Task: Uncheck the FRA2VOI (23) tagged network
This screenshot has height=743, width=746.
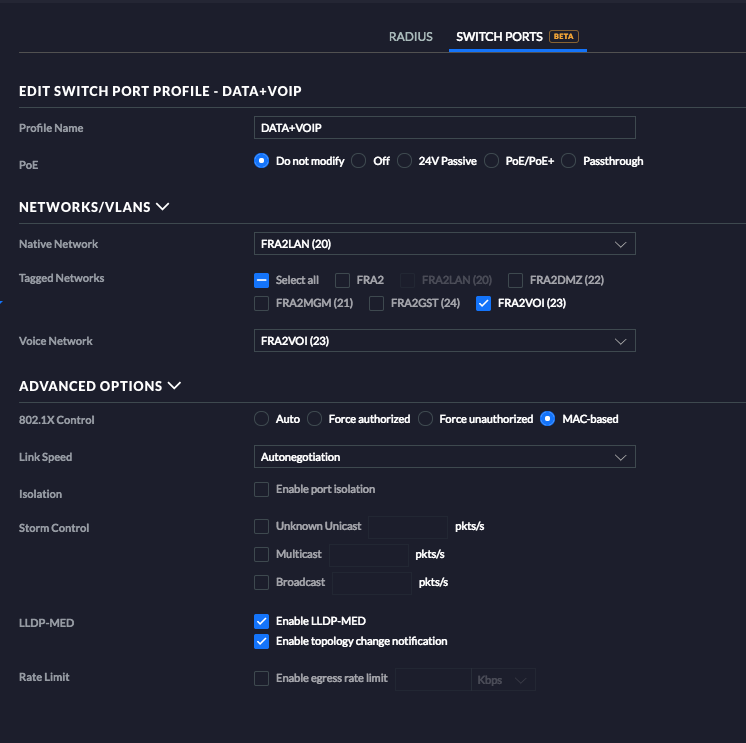Action: tap(484, 304)
